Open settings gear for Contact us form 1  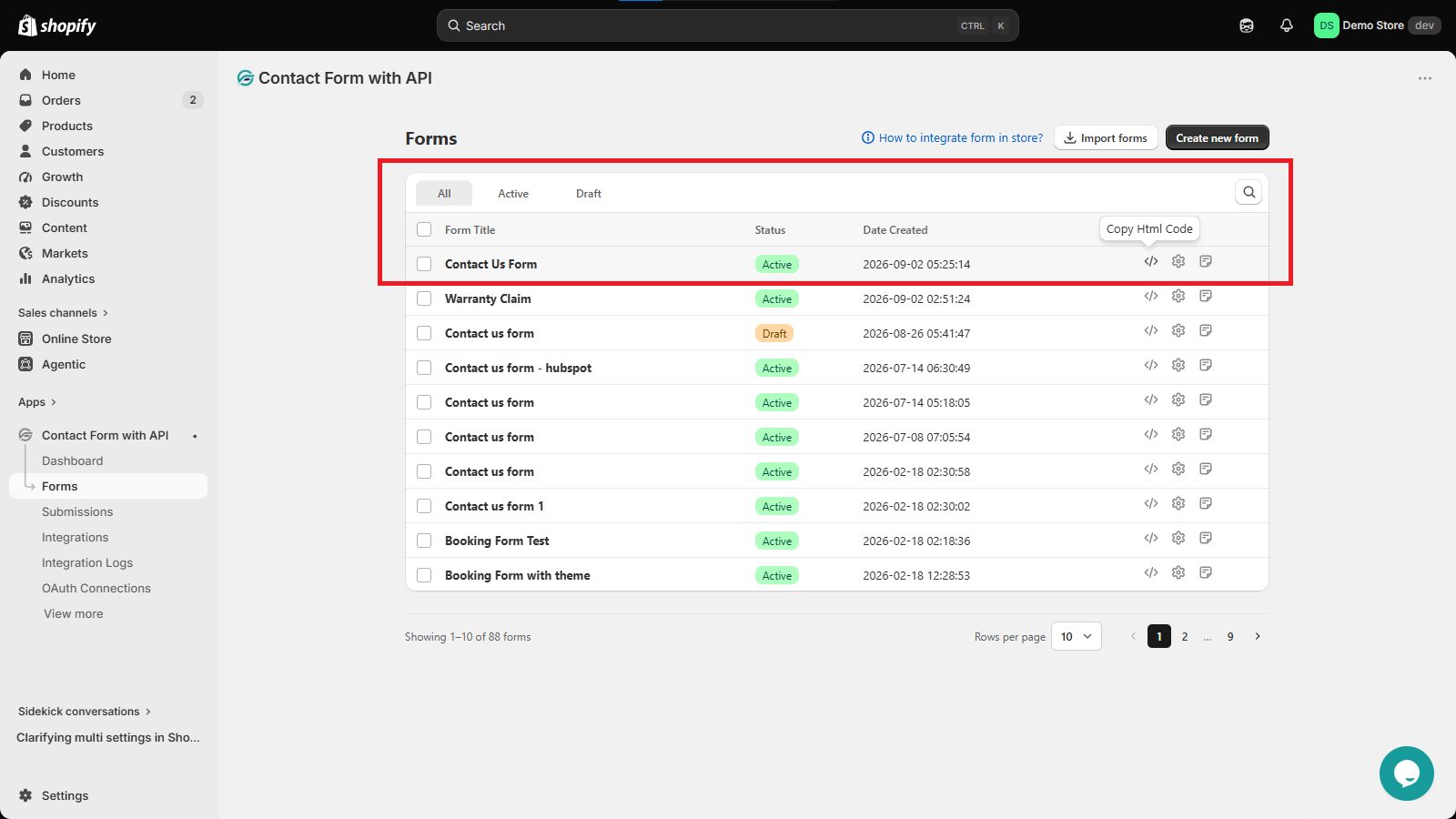click(1178, 503)
